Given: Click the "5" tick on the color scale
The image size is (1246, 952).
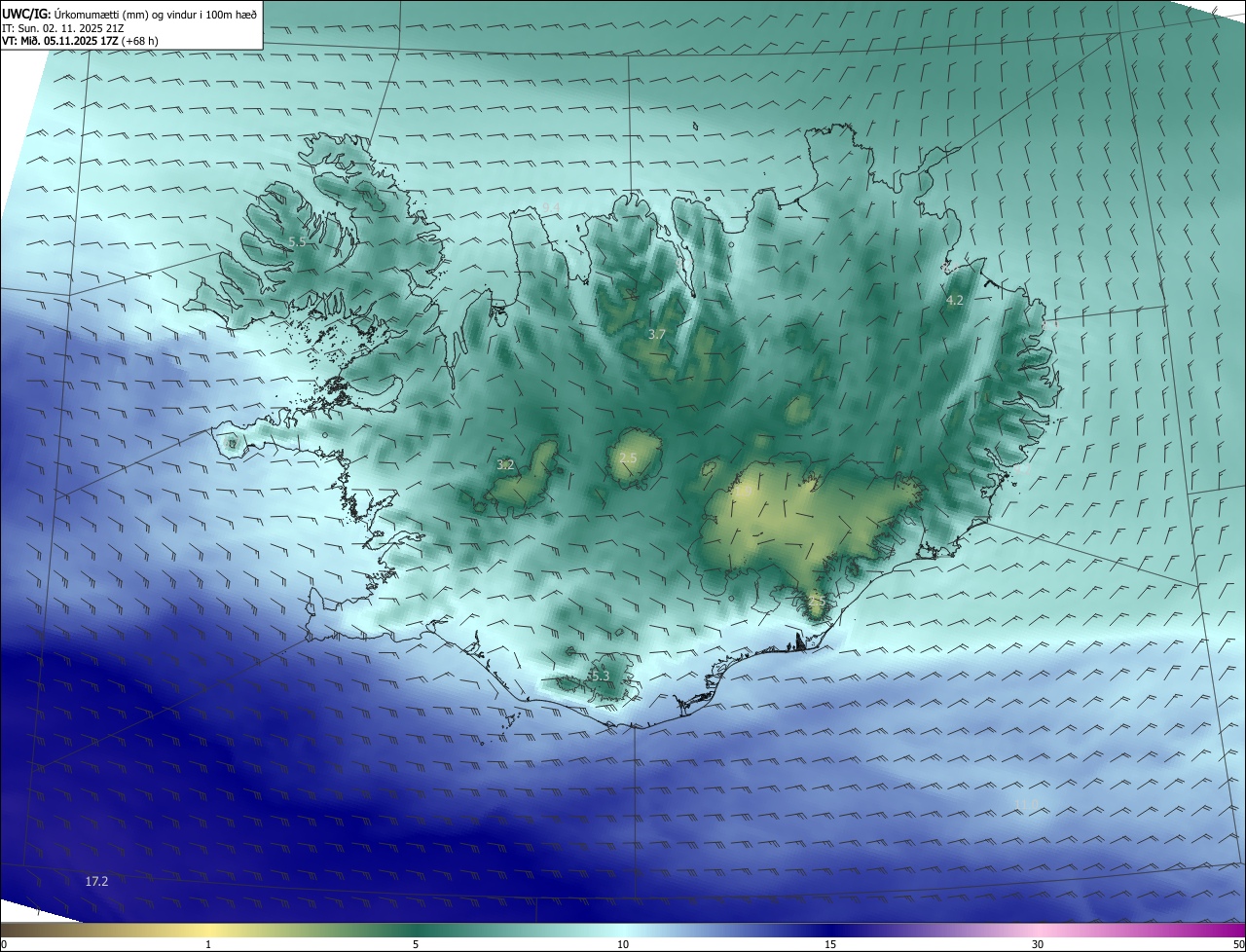Looking at the screenshot, I should pyautogui.click(x=416, y=944).
